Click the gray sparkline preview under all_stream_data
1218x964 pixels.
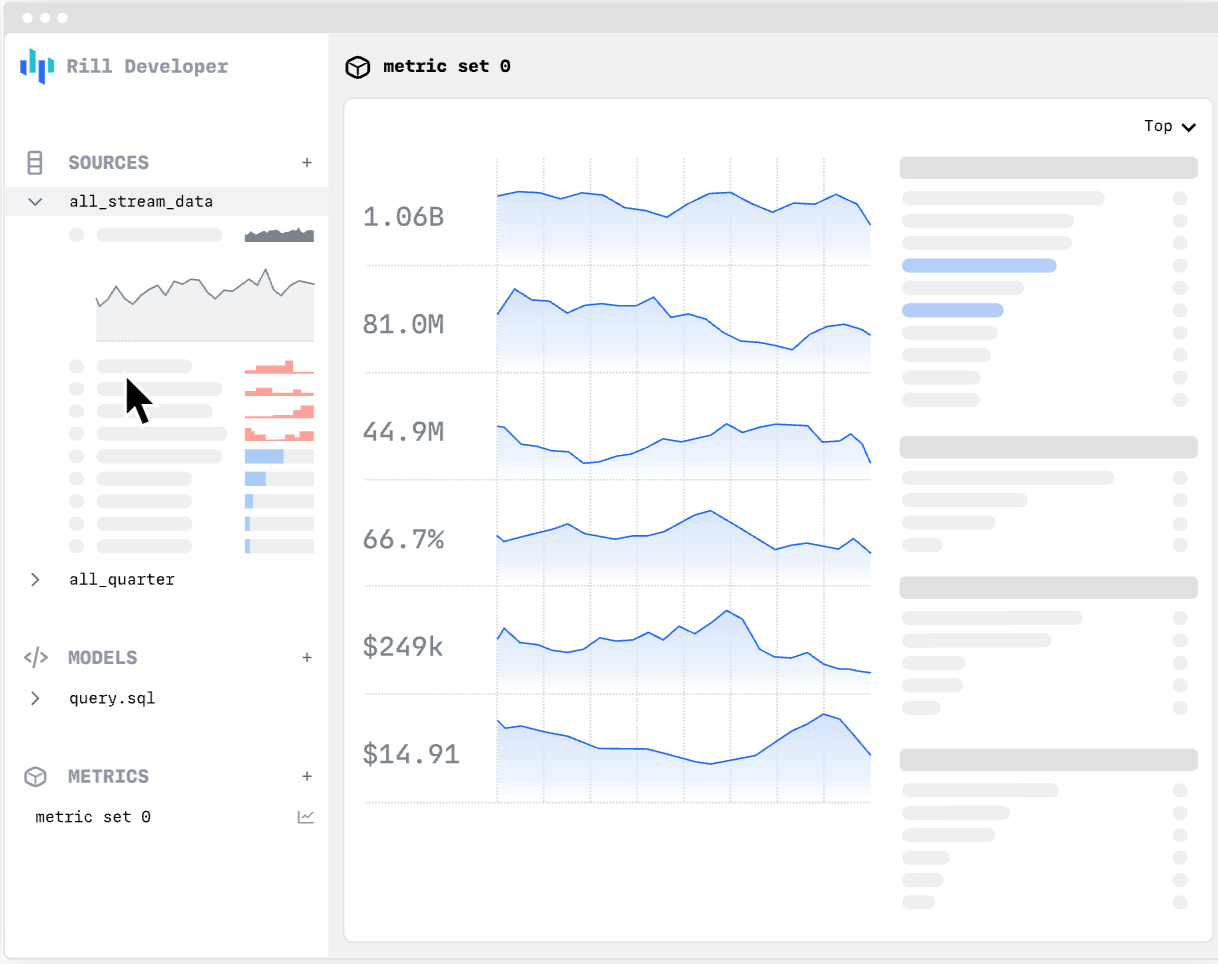click(204, 305)
